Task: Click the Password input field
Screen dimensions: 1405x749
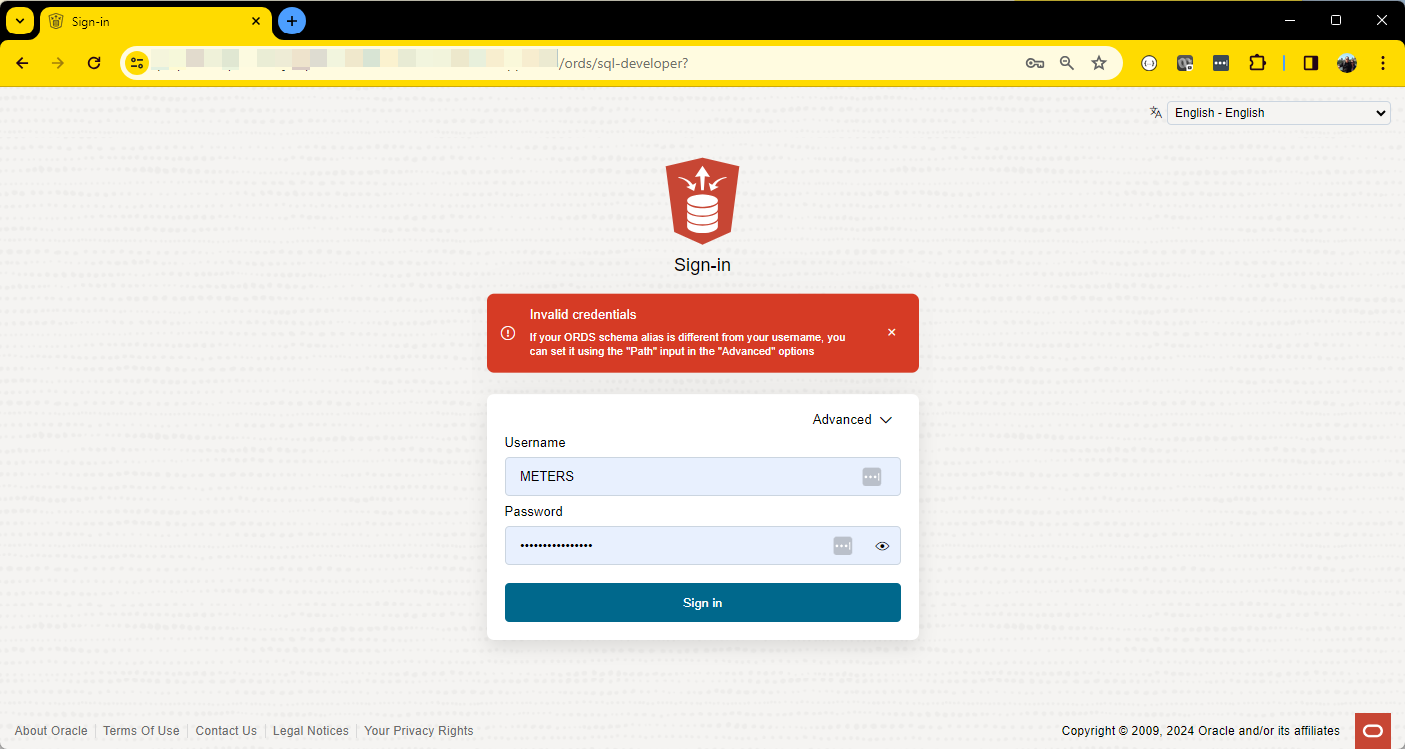Action: [703, 546]
